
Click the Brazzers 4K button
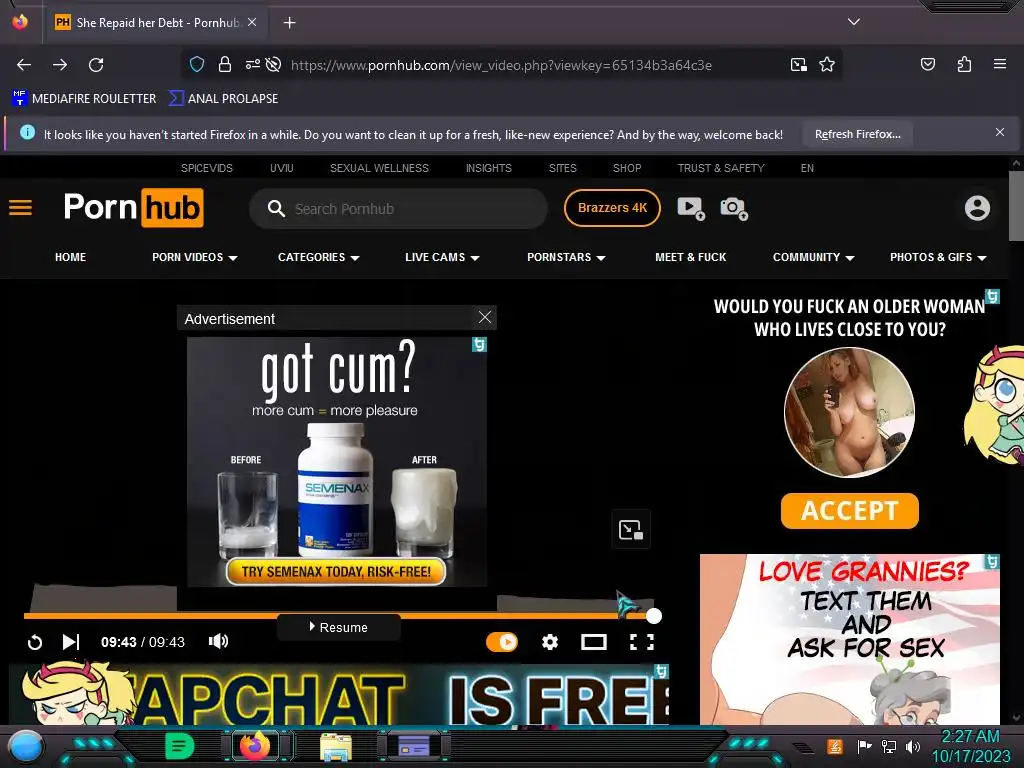pos(612,208)
